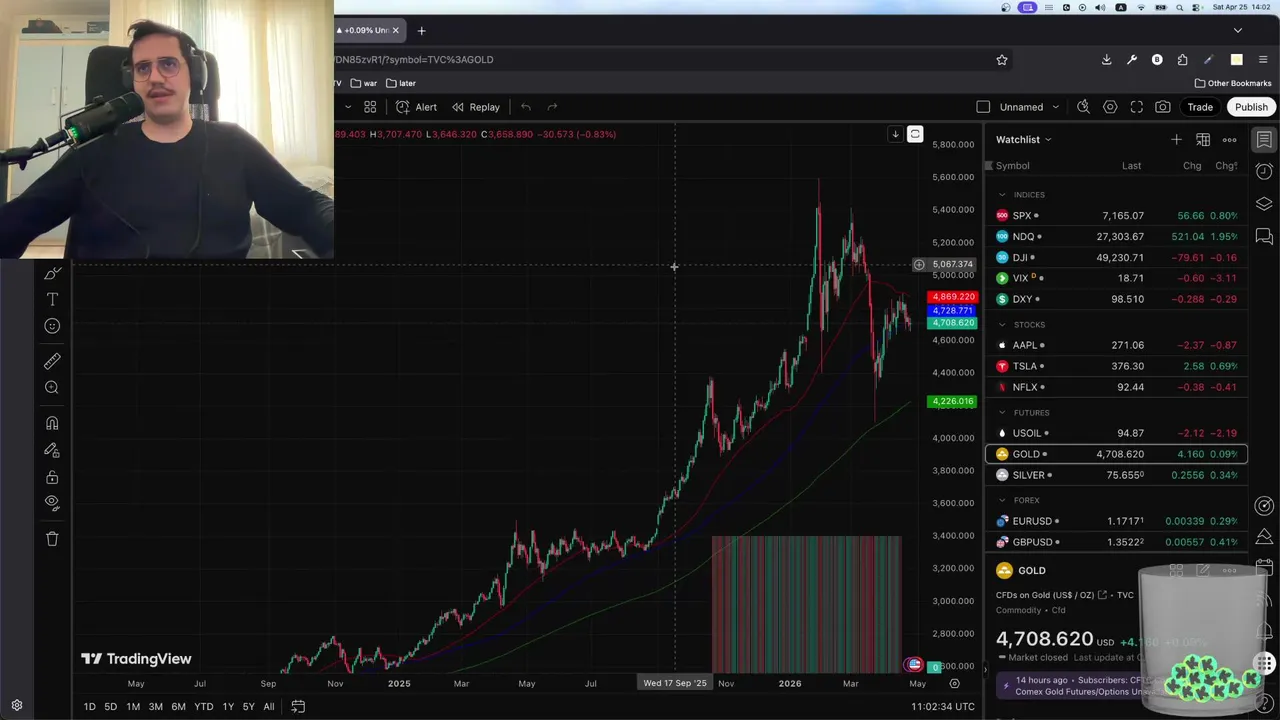
Task: Toggle stay in drawing mode
Action: pos(52,450)
